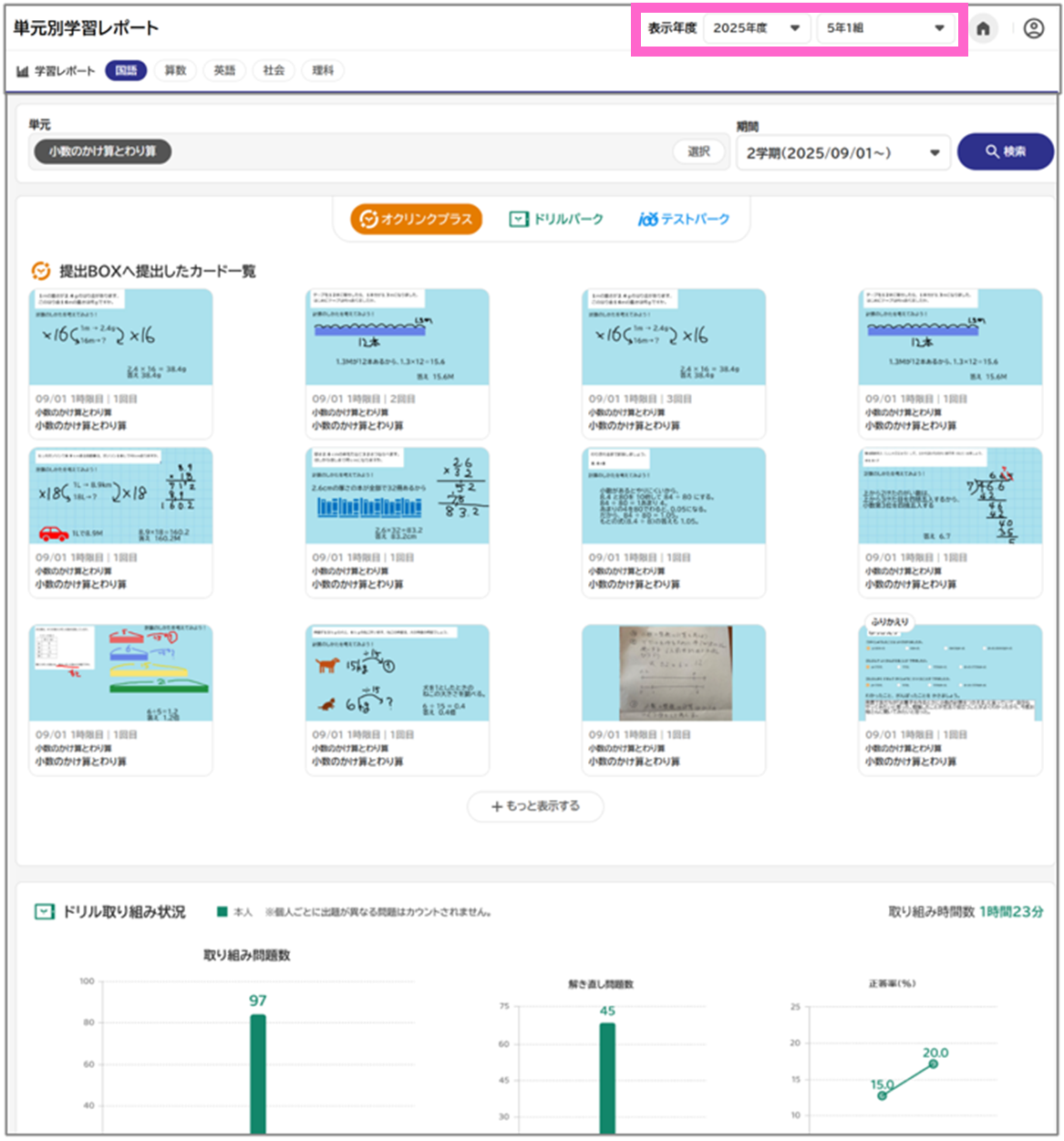Select the 英語 subject chip
The image size is (1064, 1141).
(224, 70)
